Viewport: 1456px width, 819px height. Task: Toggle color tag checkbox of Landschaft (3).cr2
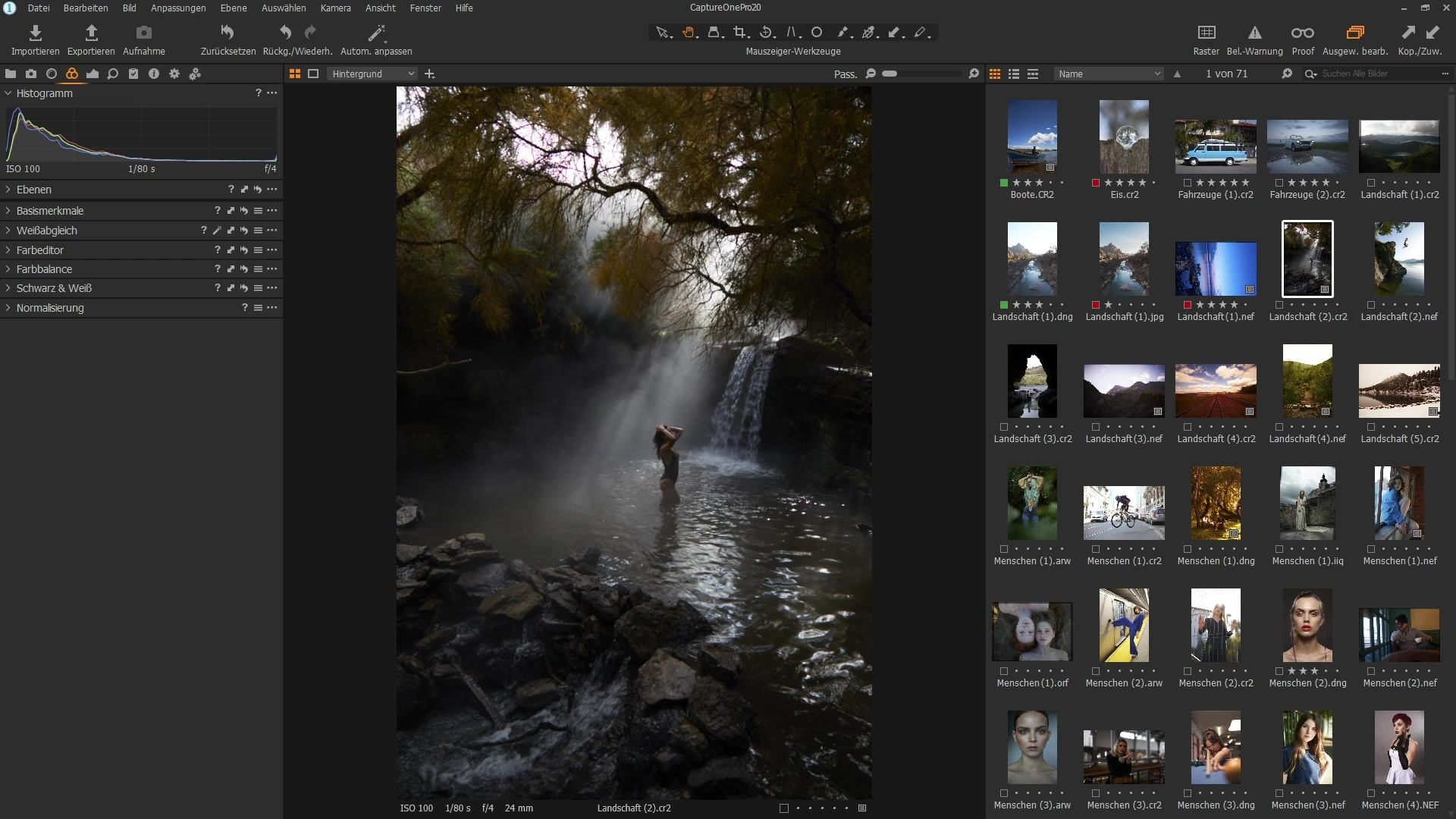pos(1004,427)
